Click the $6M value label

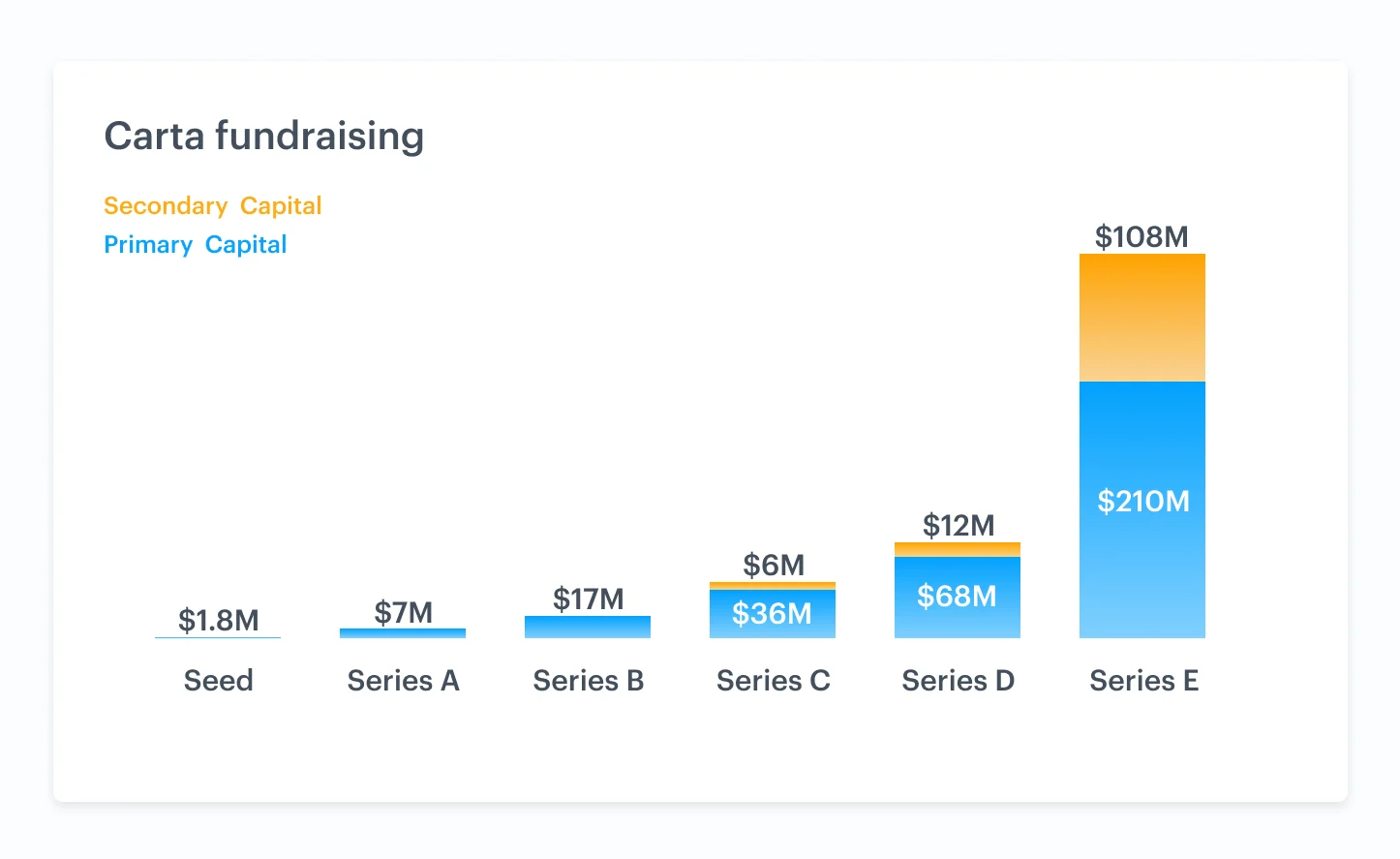(774, 565)
